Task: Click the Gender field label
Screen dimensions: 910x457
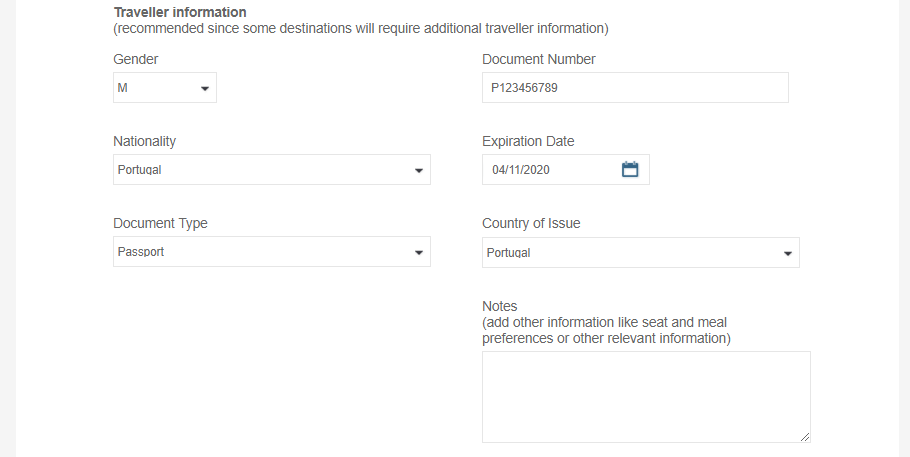Action: coord(136,59)
